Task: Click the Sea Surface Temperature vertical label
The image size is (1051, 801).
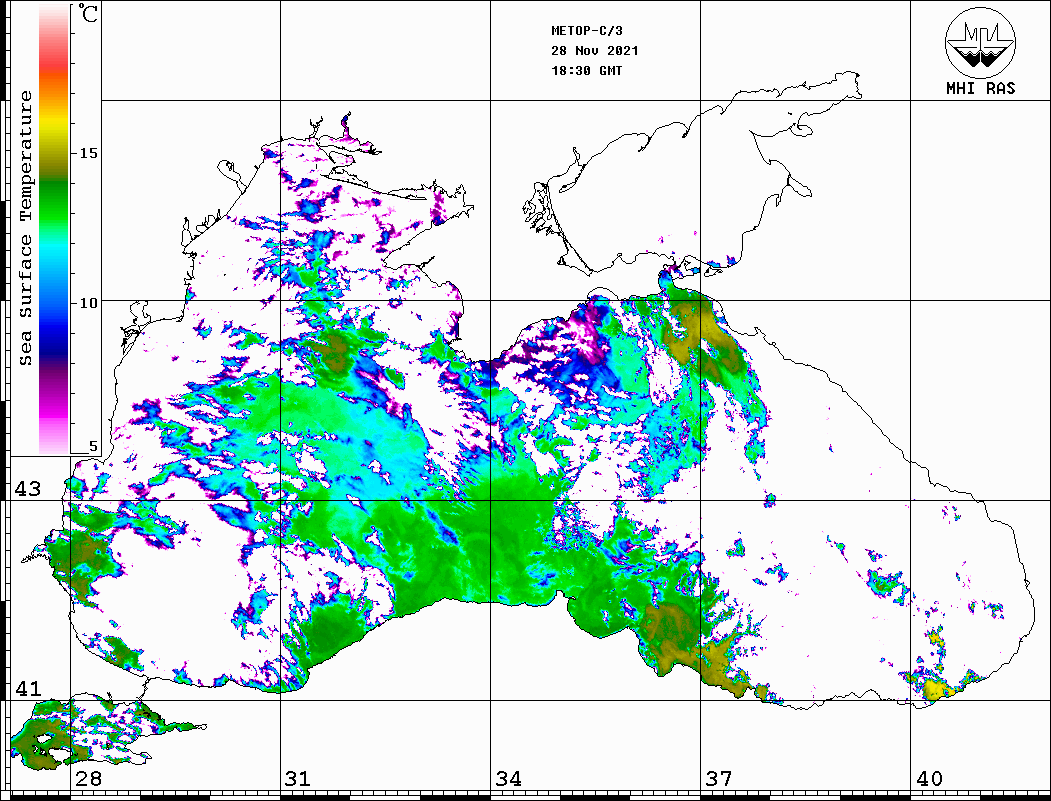Action: tap(25, 229)
